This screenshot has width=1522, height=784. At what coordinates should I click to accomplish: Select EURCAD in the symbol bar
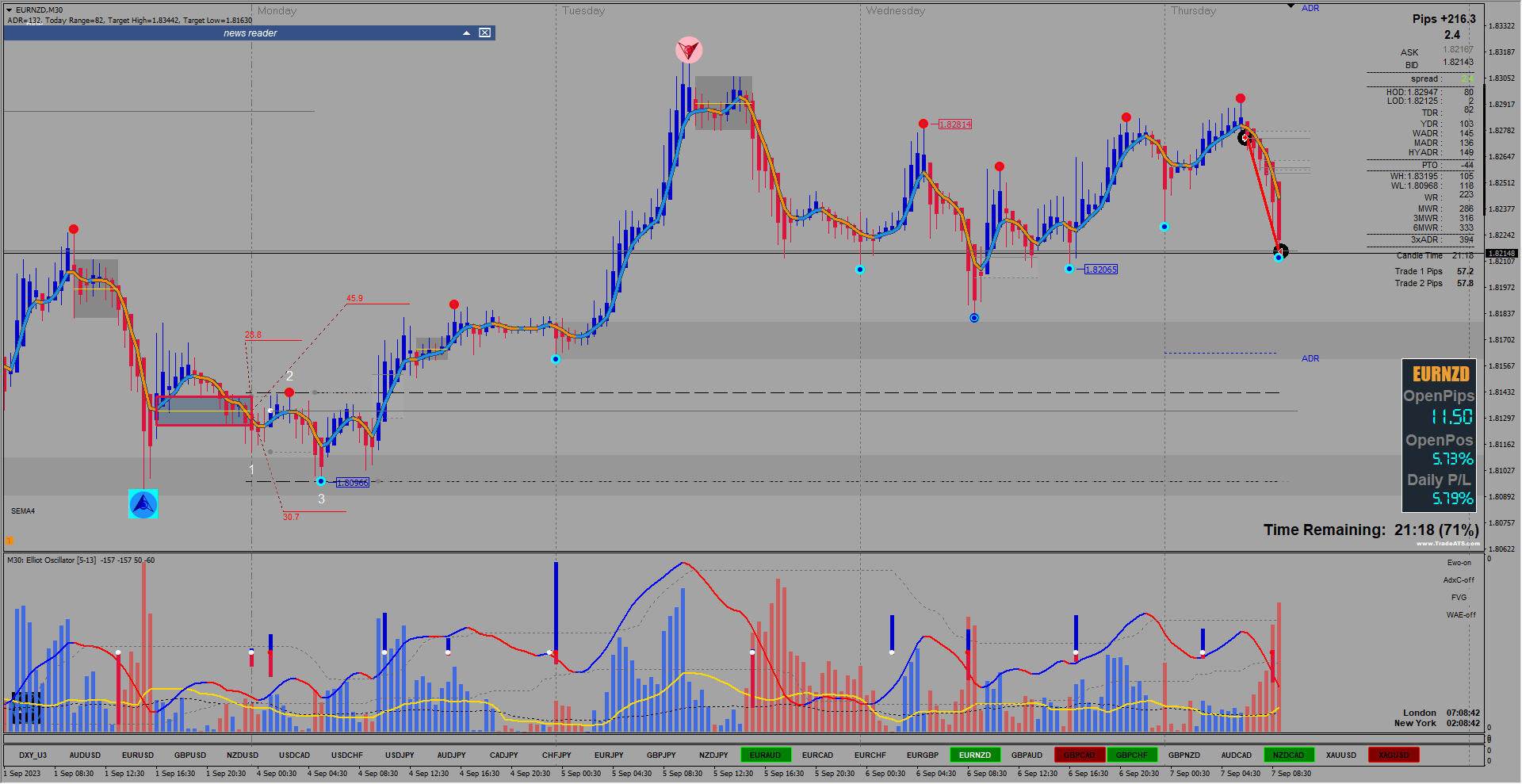tap(817, 755)
